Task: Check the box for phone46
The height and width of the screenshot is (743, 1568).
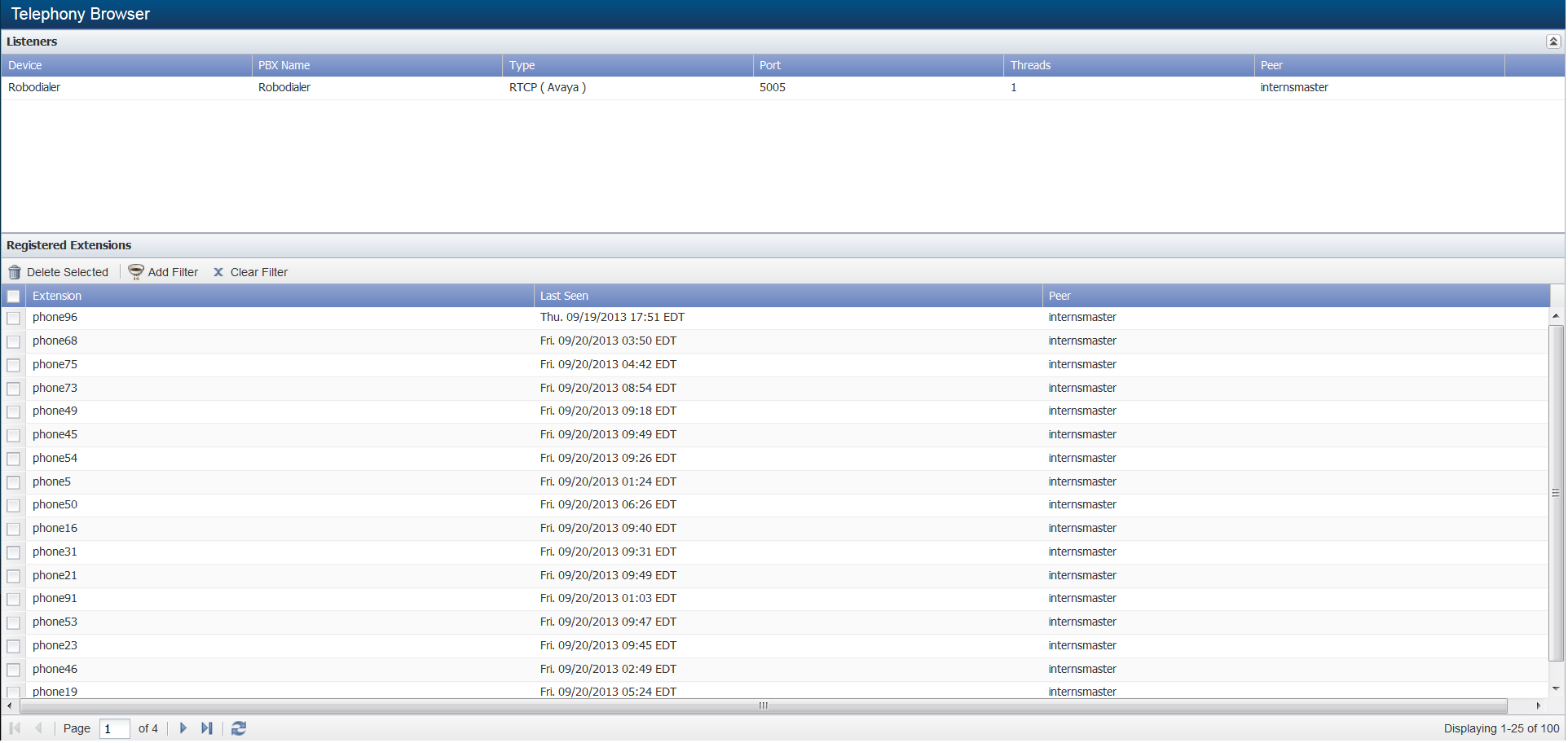Action: 14,670
